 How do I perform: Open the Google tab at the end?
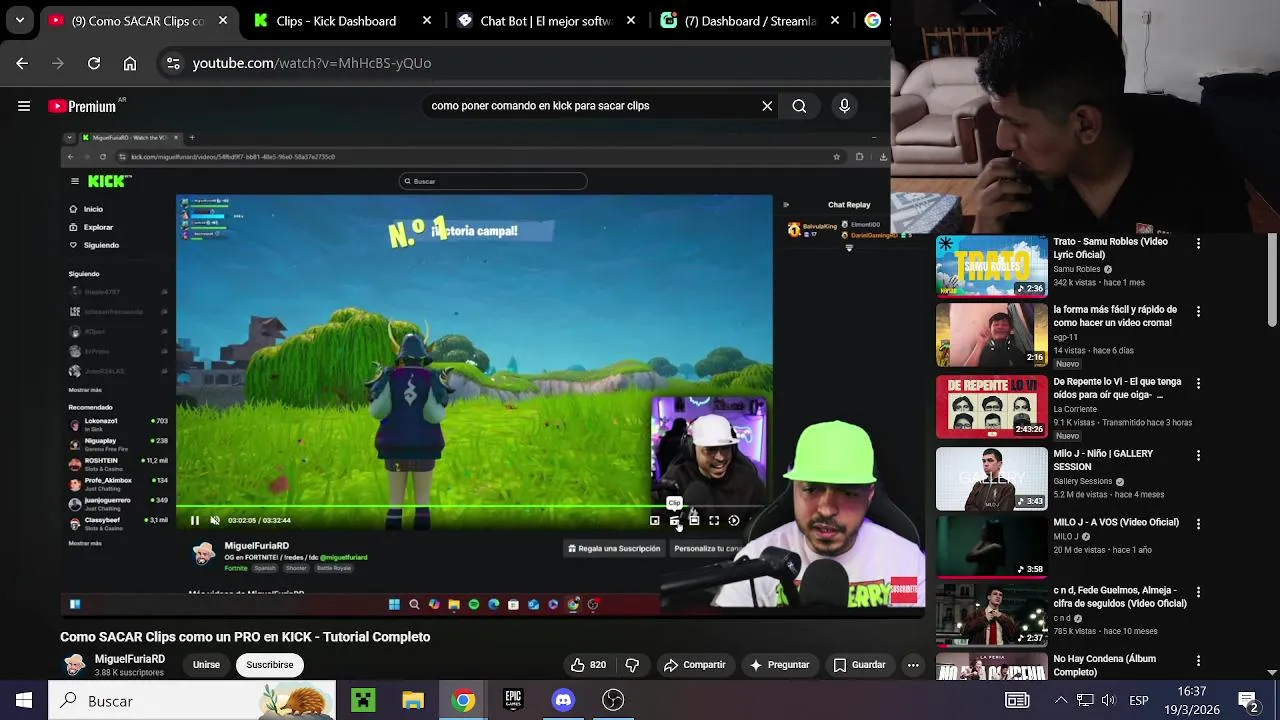873,20
